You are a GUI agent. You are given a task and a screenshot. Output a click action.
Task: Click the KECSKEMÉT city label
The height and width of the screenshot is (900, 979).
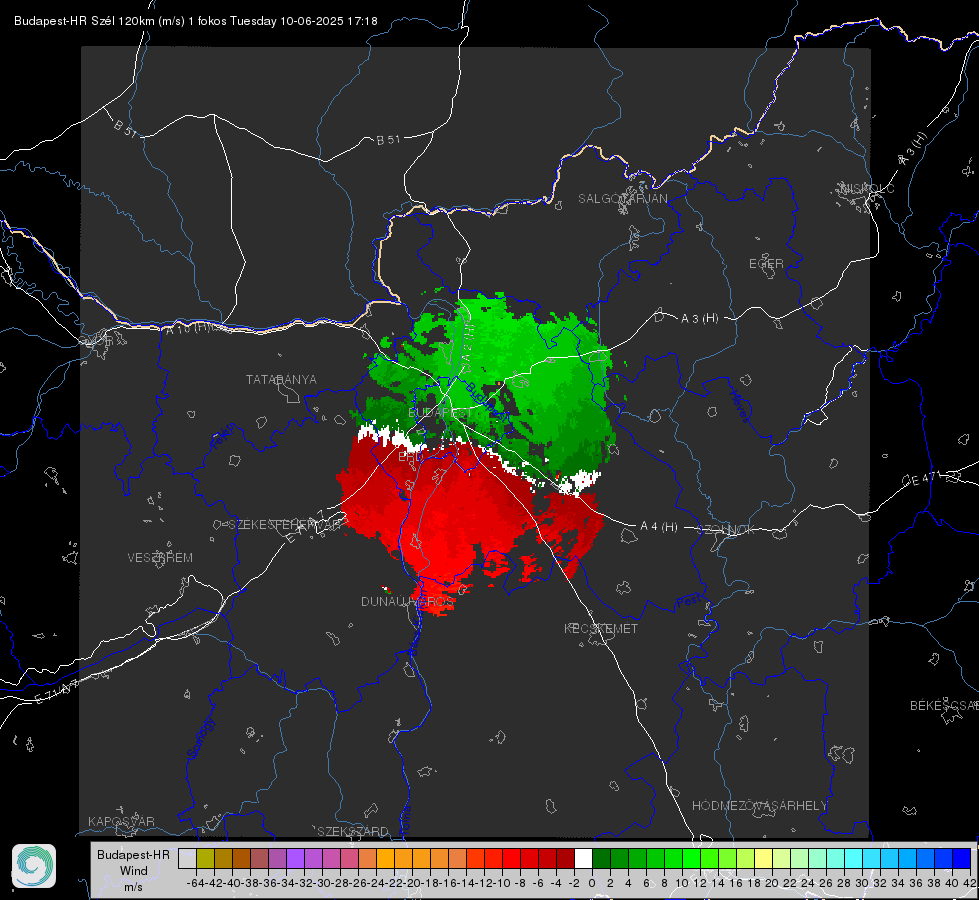coord(601,628)
